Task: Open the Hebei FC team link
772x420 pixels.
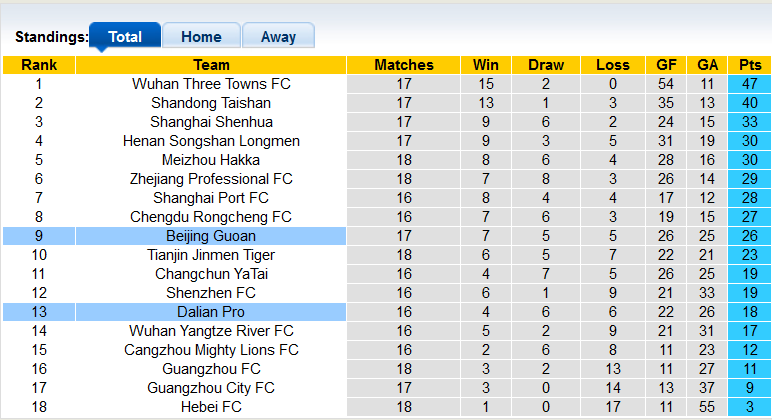Action: 211,407
